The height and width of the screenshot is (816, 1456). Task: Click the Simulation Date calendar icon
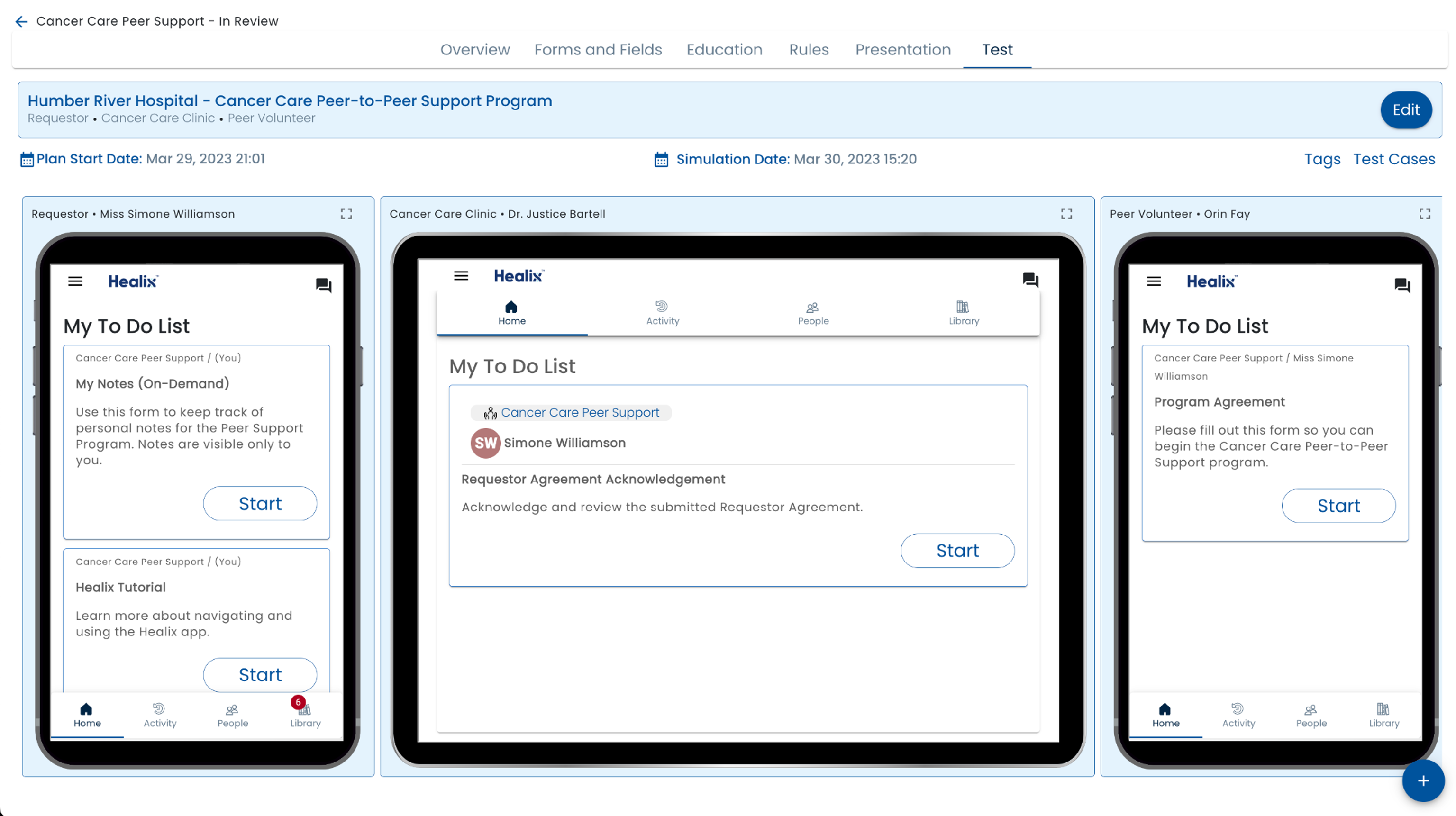(661, 160)
